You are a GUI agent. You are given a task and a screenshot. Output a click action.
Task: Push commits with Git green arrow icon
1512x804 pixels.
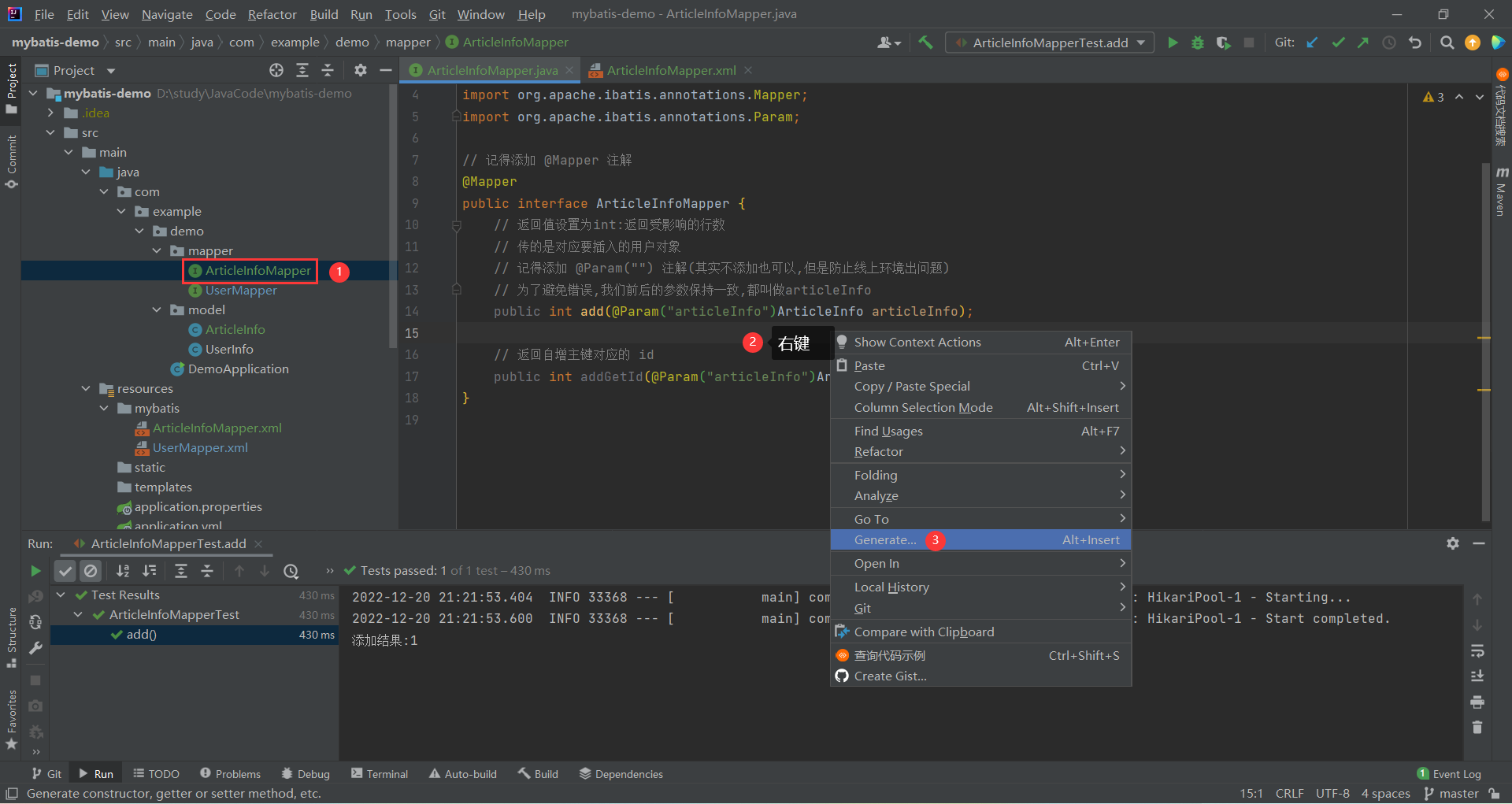pyautogui.click(x=1363, y=43)
